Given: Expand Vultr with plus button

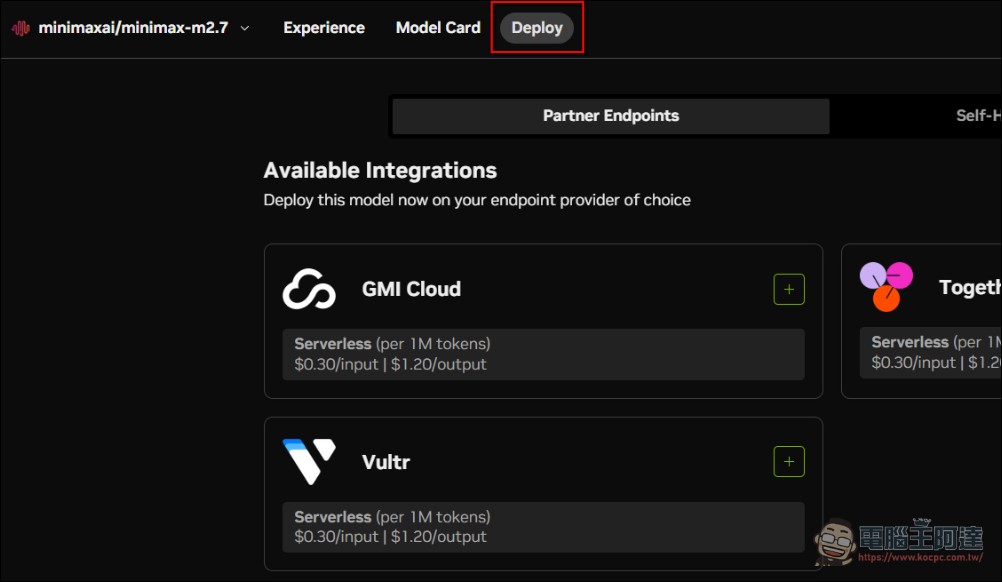Looking at the screenshot, I should point(789,461).
